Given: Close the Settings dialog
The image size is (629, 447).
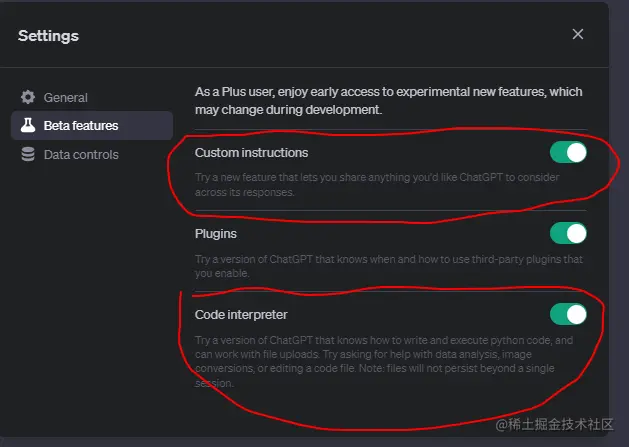Looking at the screenshot, I should 578,34.
